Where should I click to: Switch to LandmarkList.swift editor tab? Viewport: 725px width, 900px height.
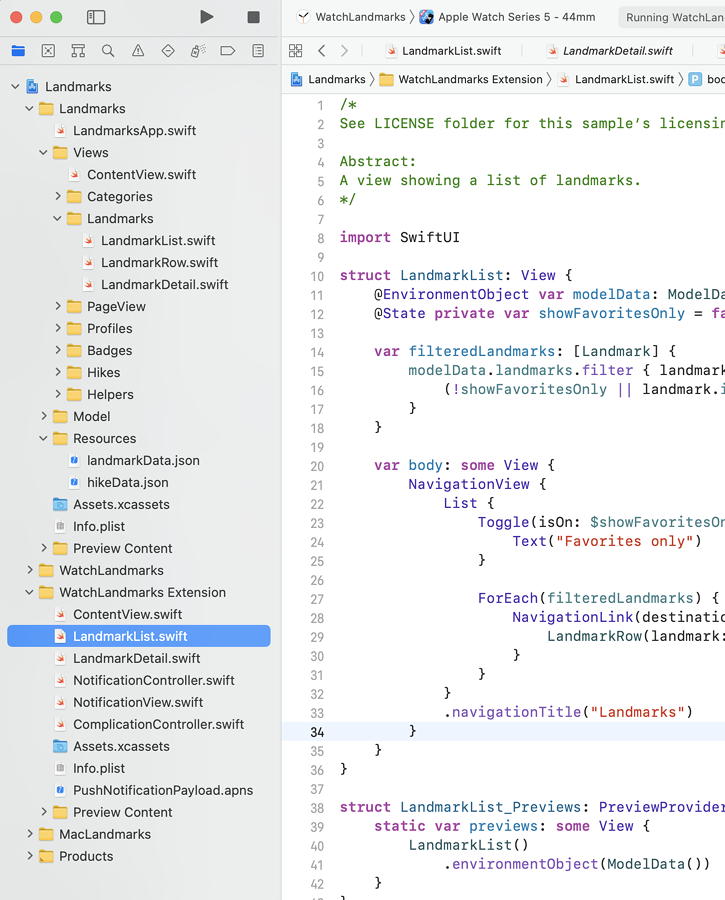[444, 51]
